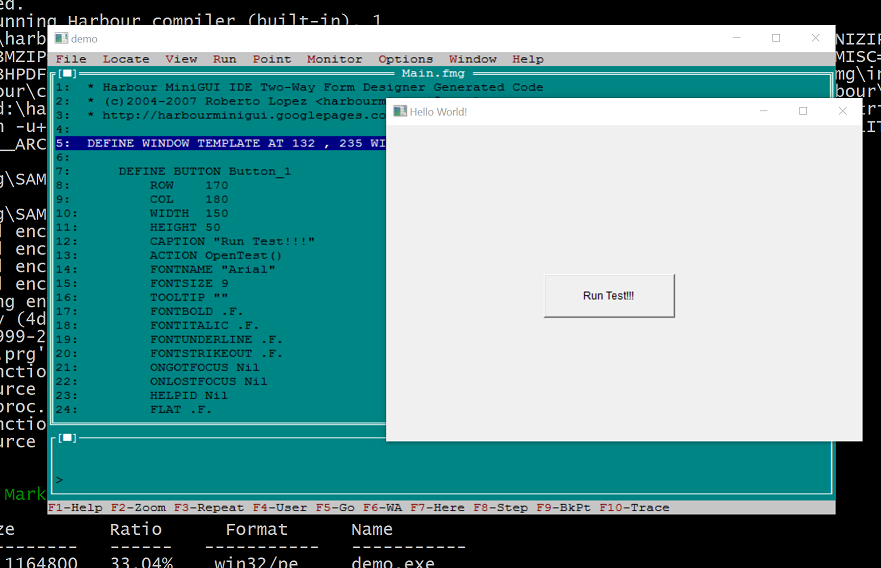Open the Run menu
Viewport: 881px width, 568px height.
(225, 59)
